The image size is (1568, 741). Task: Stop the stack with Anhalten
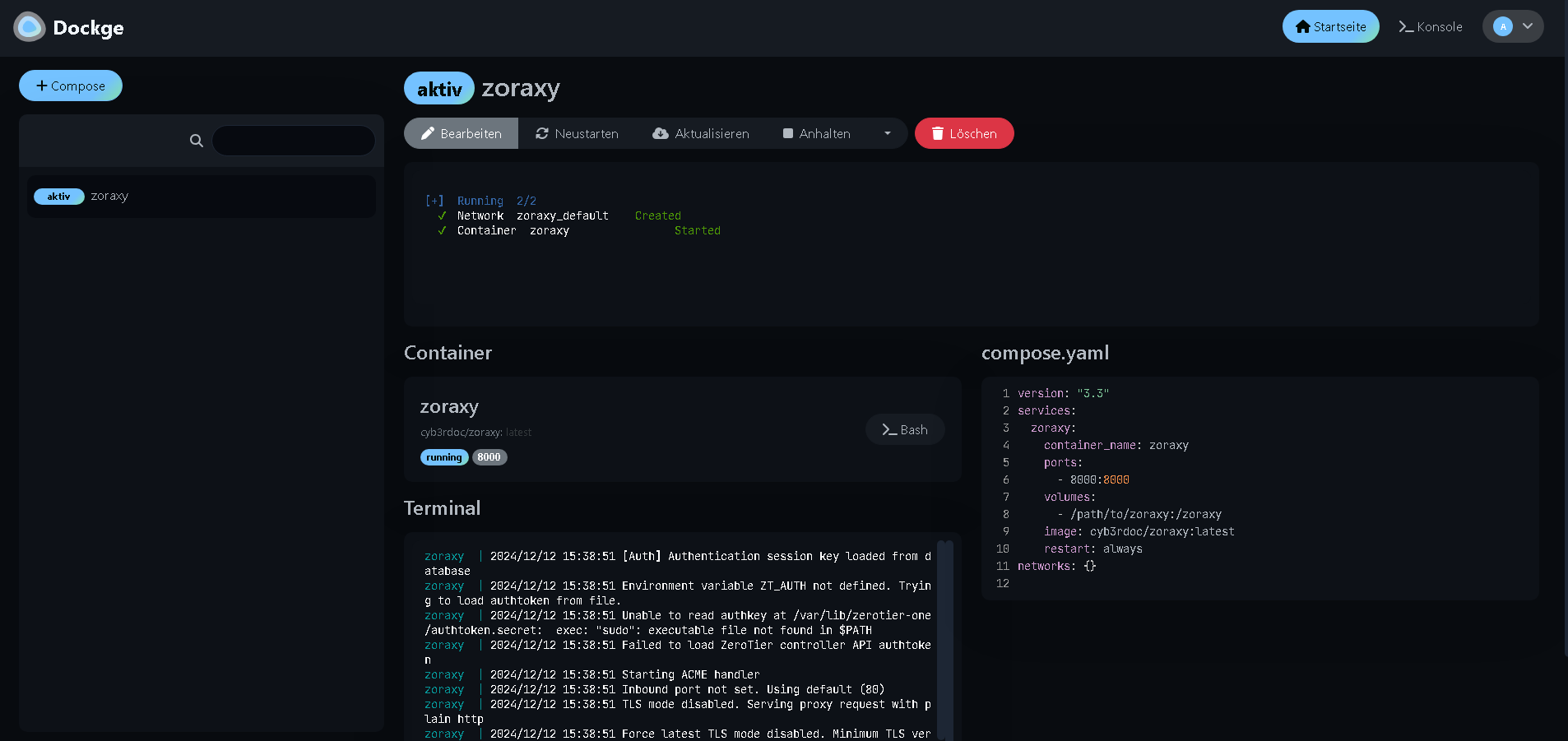tap(817, 133)
